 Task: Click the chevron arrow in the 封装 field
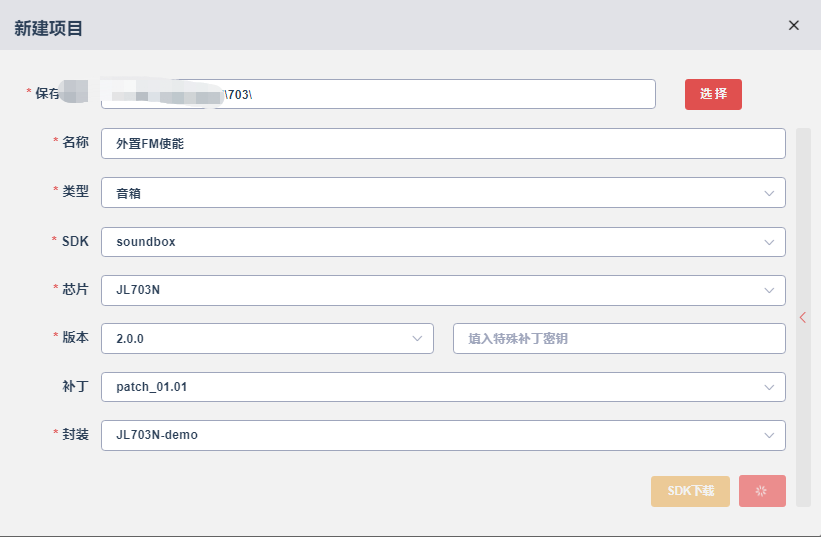tap(769, 435)
